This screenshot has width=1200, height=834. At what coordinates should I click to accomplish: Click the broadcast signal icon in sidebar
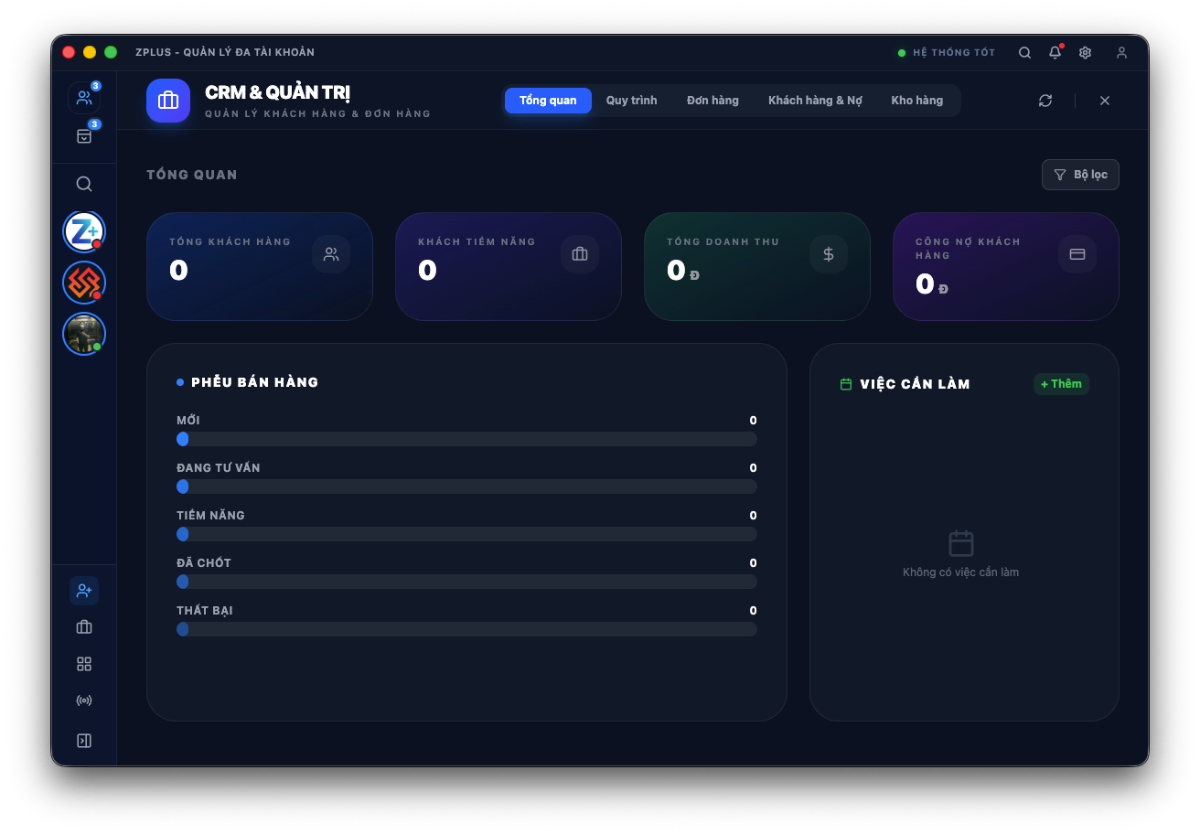tap(84, 701)
